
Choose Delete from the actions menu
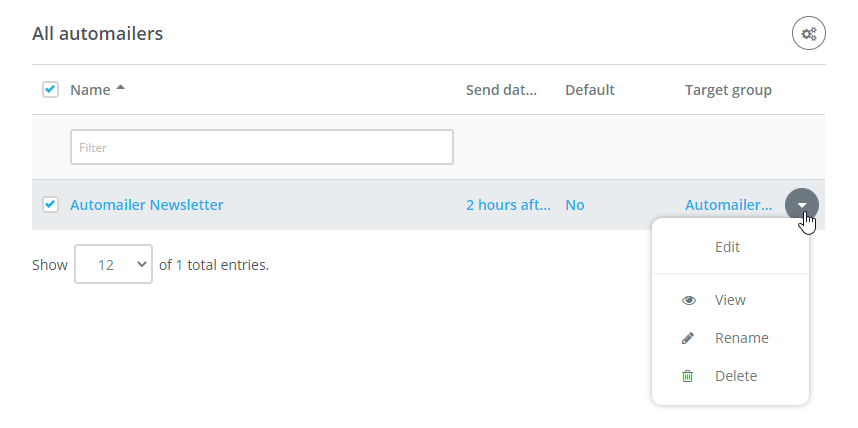click(736, 376)
